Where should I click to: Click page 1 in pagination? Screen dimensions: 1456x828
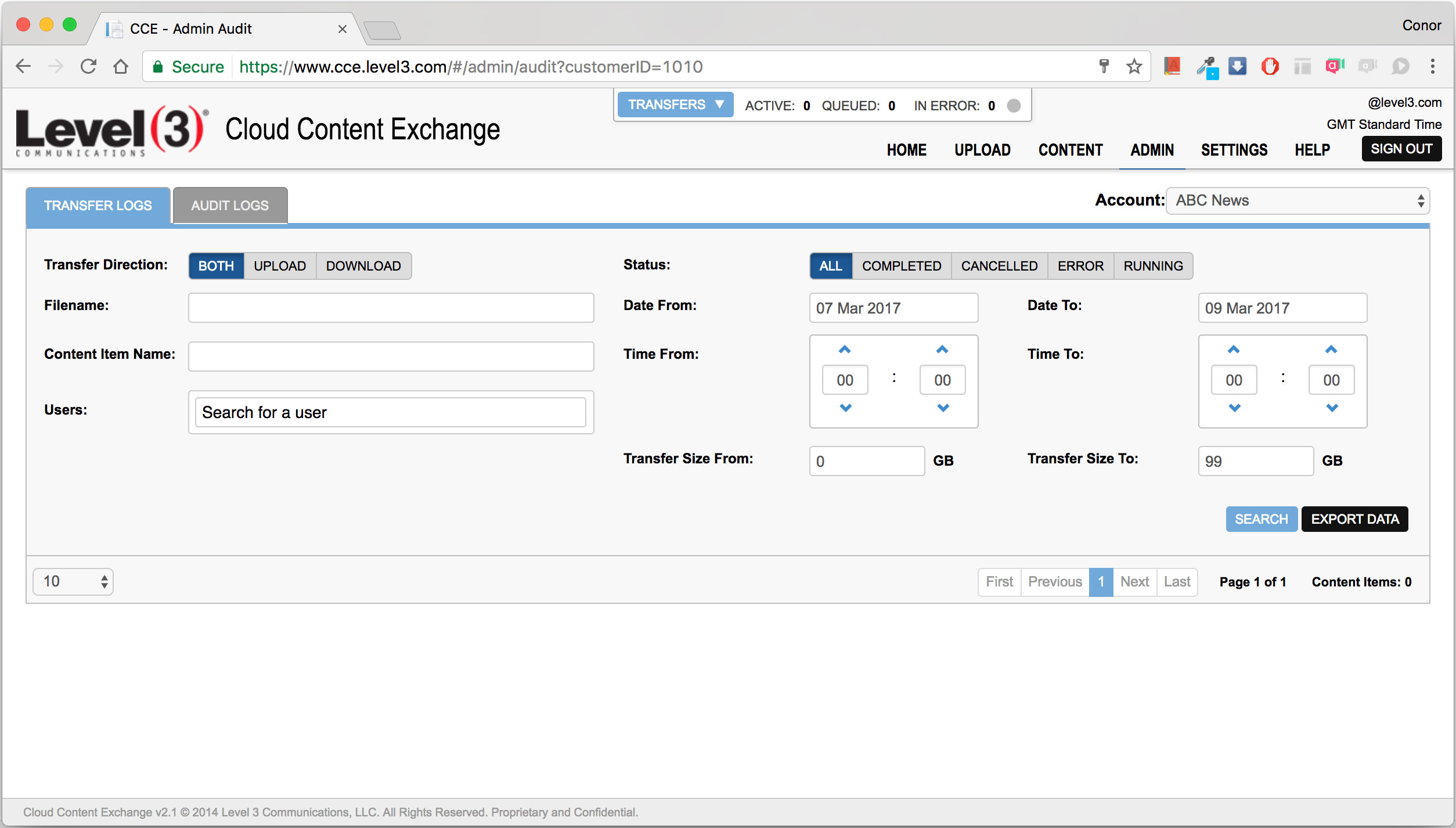pos(1101,582)
